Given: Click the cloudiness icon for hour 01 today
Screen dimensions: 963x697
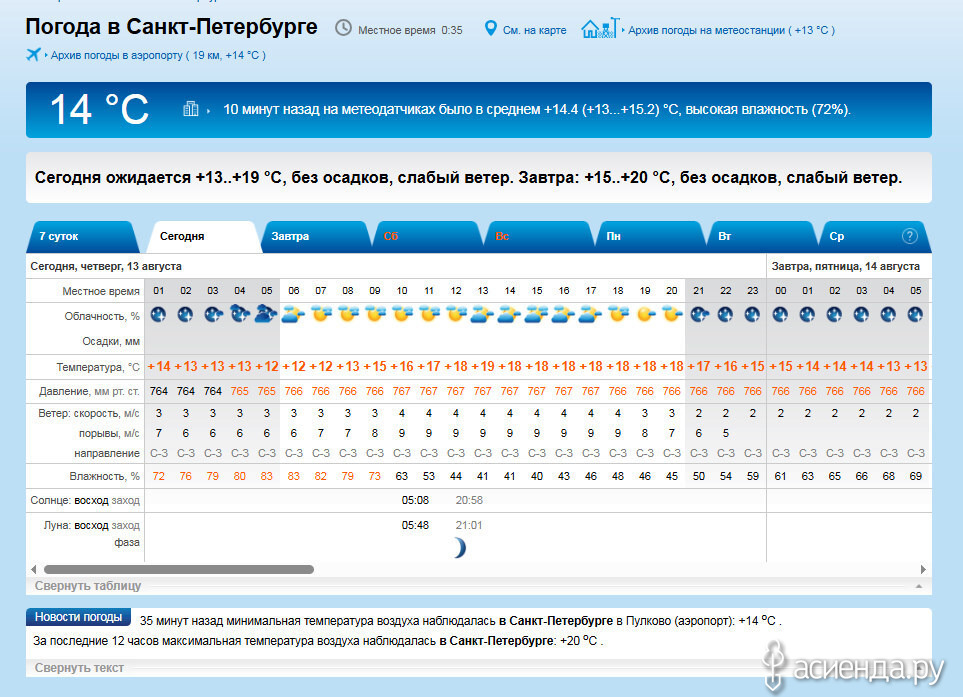Looking at the screenshot, I should click(158, 314).
